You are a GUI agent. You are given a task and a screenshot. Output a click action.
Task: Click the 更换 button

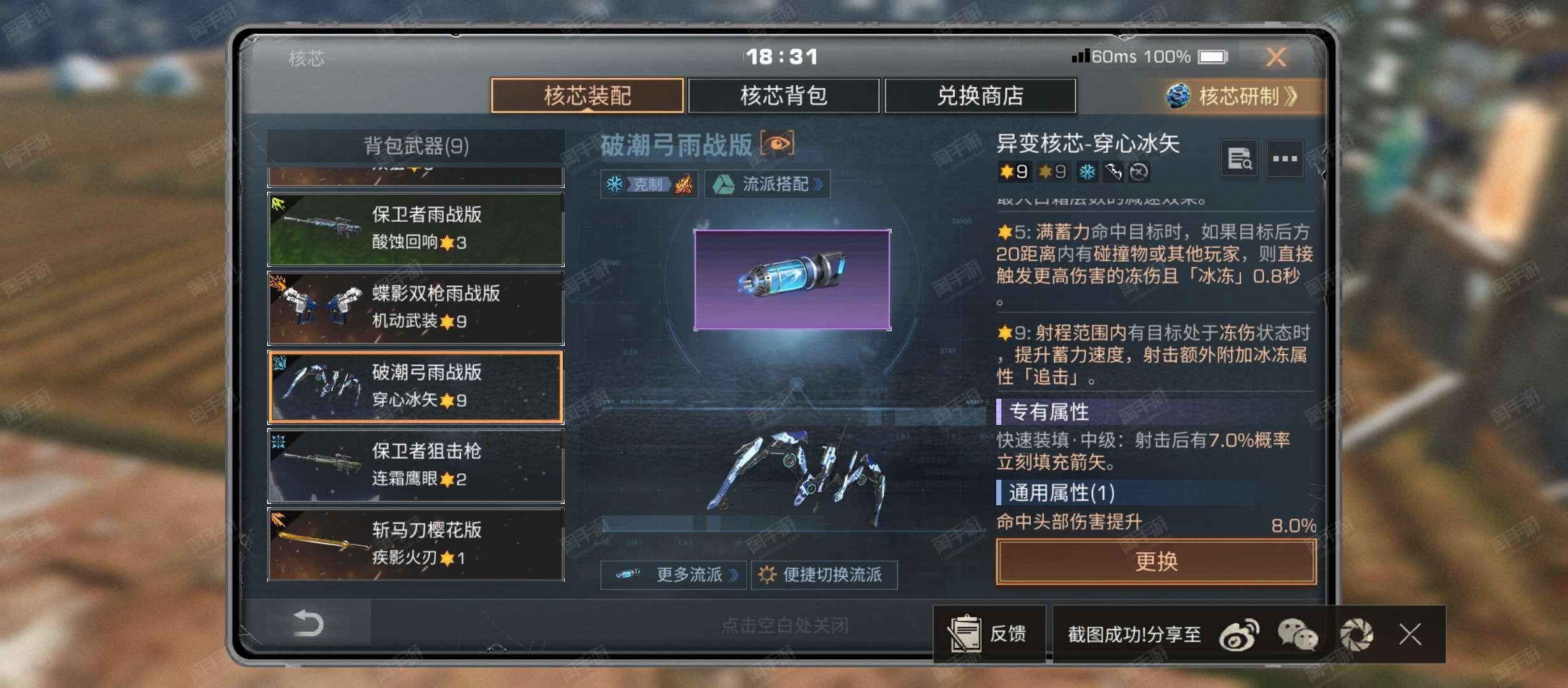(1156, 562)
